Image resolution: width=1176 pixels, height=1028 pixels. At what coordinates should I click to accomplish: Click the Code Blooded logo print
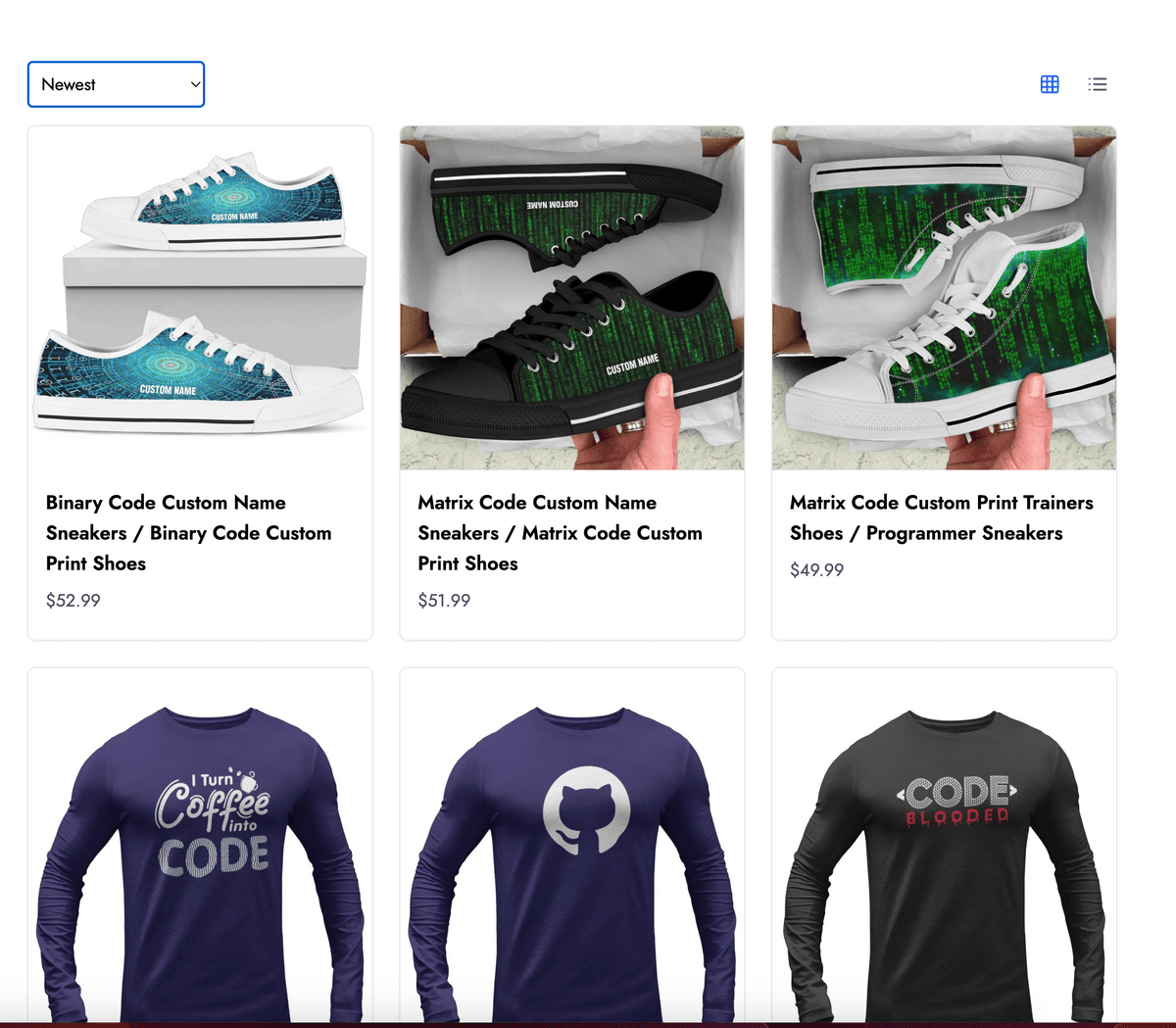pos(957,801)
